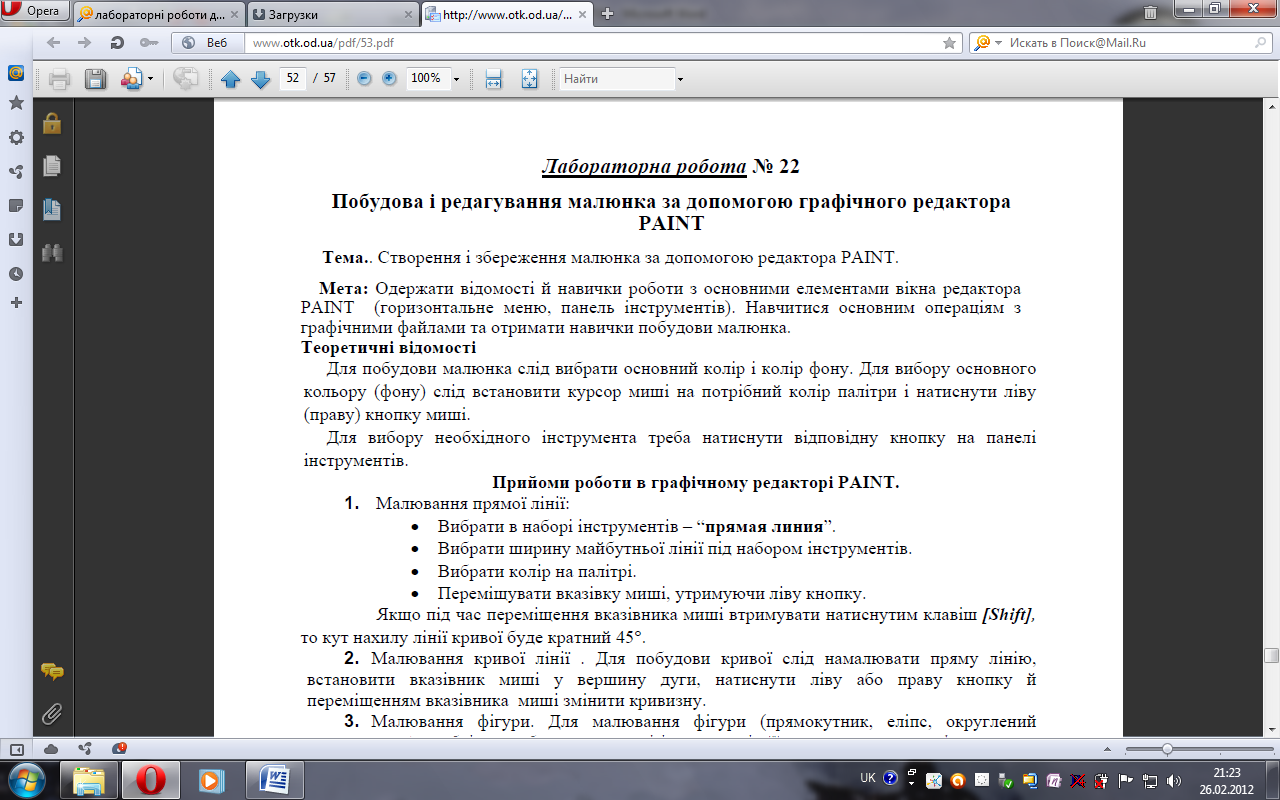The image size is (1280, 800).
Task: Switch to Microsoft Word in taskbar
Action: click(274, 779)
